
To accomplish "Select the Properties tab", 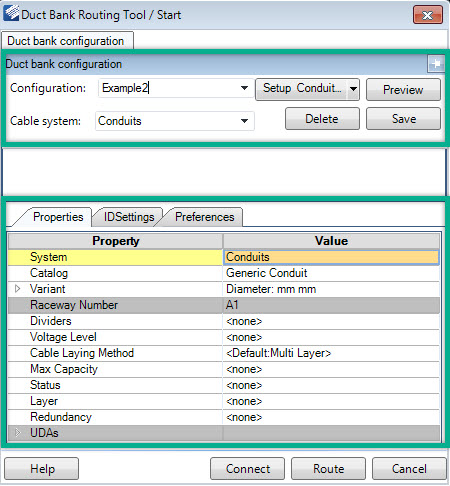I will [58, 217].
